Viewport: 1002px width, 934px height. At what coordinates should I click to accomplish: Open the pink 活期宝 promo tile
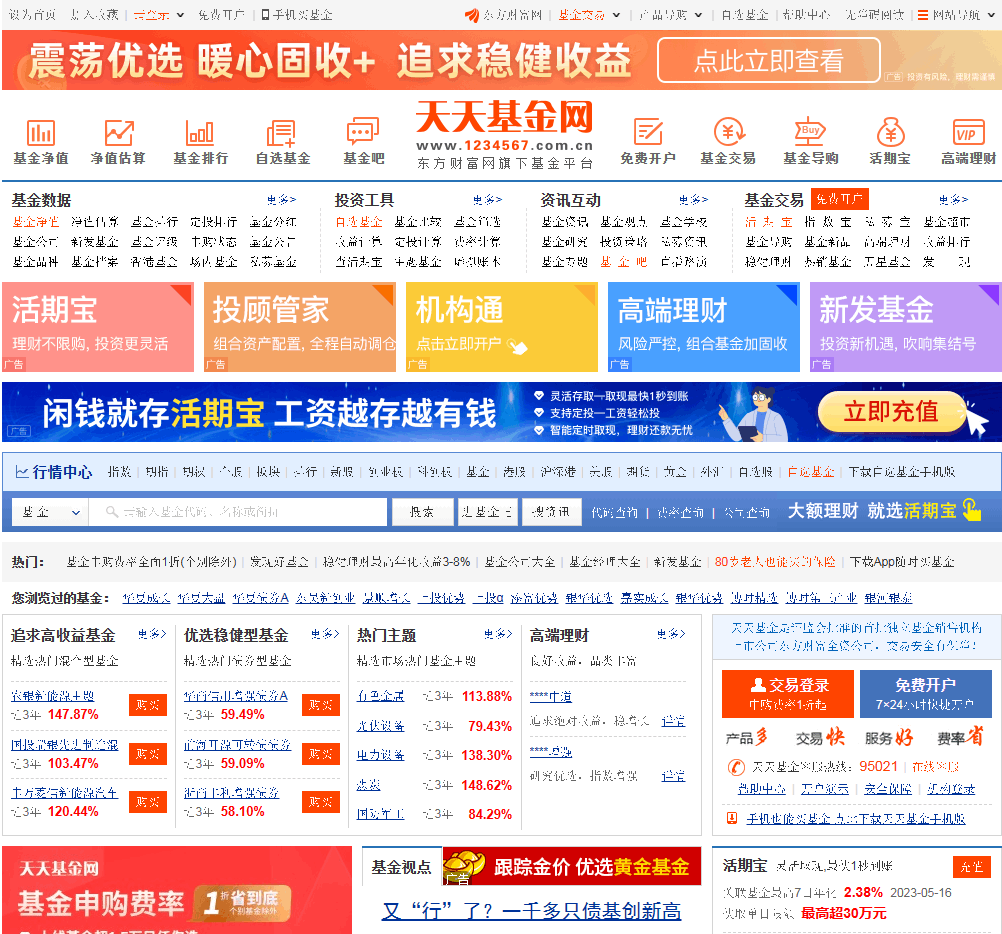(x=98, y=326)
